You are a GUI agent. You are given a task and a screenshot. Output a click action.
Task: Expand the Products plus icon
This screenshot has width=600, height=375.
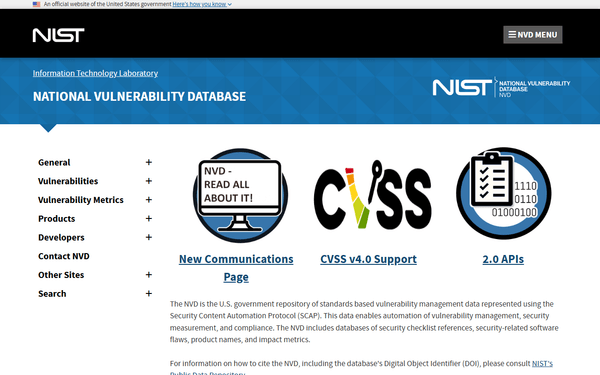tap(149, 218)
